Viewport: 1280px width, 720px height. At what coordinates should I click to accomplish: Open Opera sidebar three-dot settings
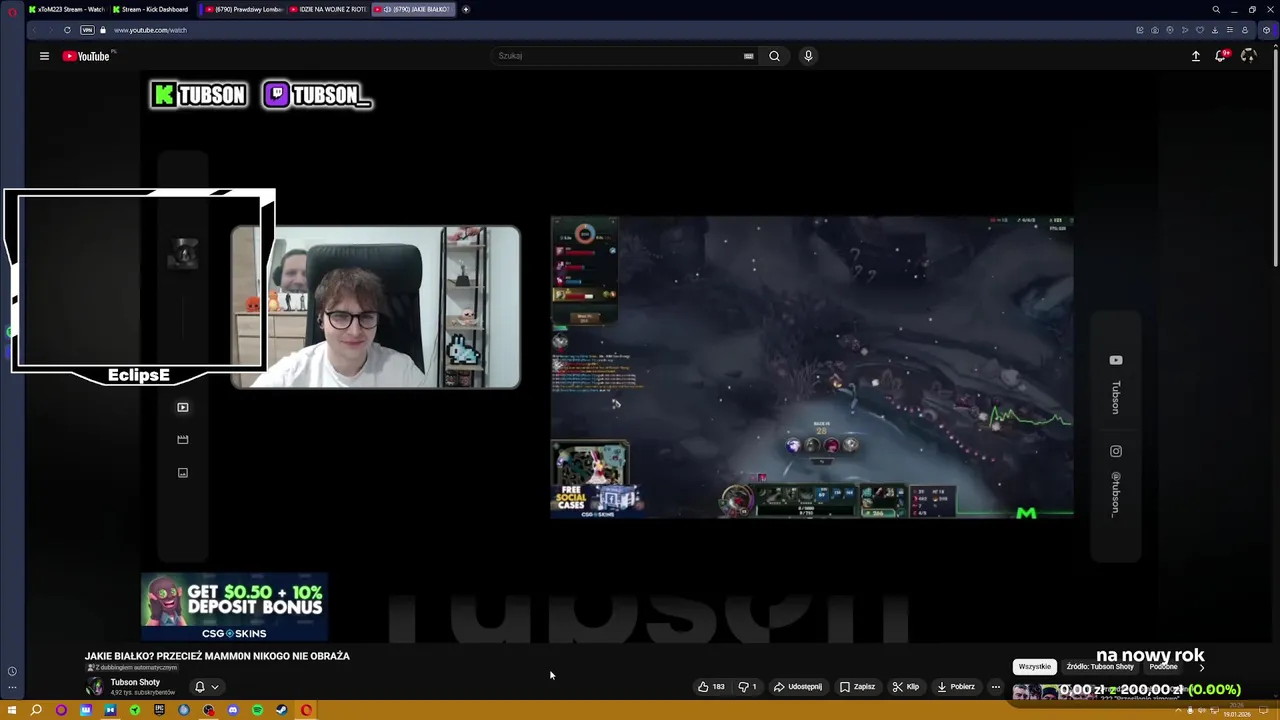[x=12, y=687]
